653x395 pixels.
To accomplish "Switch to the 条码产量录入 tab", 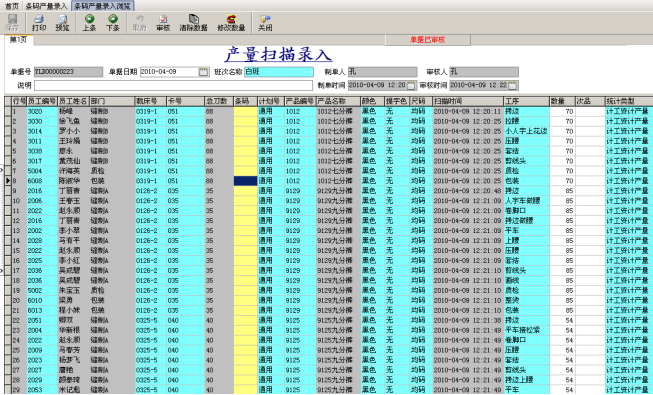I will pos(46,6).
